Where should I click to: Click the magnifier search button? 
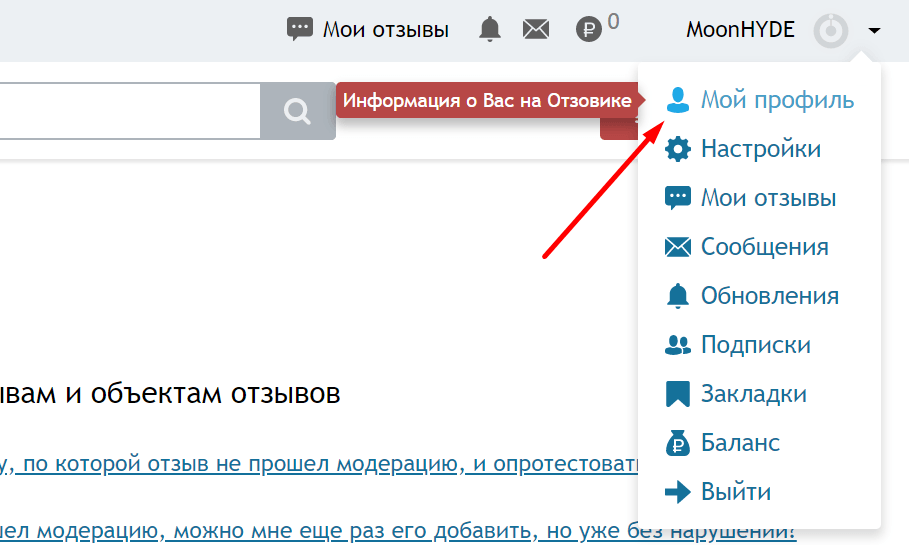point(298,111)
